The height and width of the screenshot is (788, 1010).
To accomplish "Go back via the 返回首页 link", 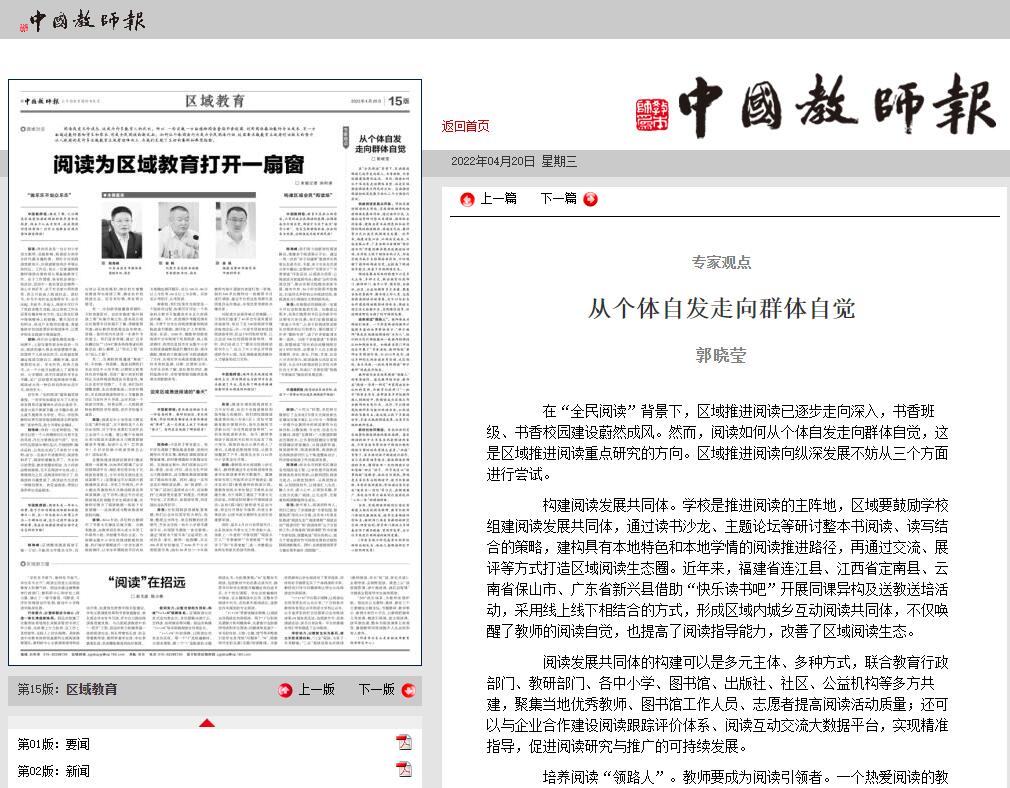I will tap(465, 126).
